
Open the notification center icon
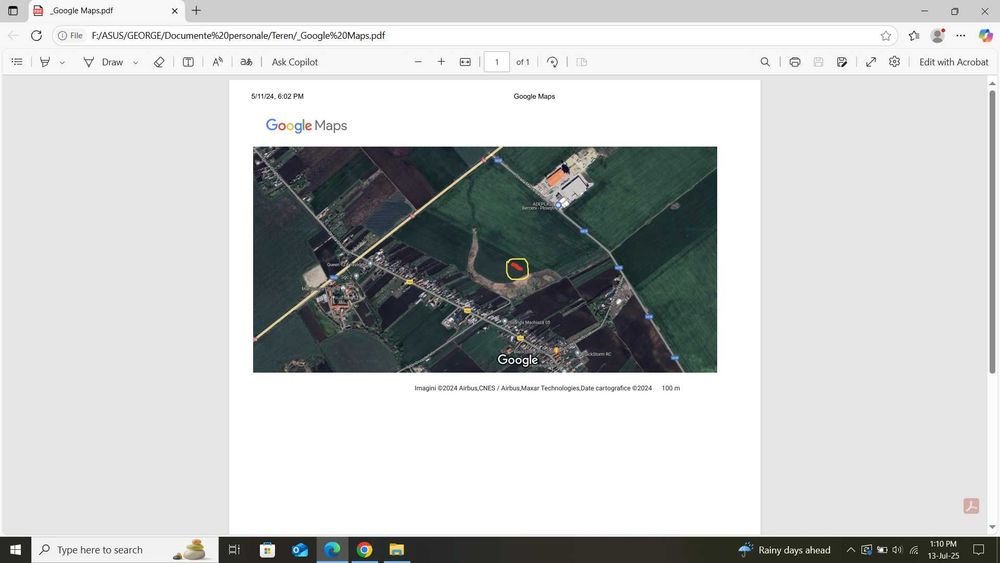coord(978,550)
